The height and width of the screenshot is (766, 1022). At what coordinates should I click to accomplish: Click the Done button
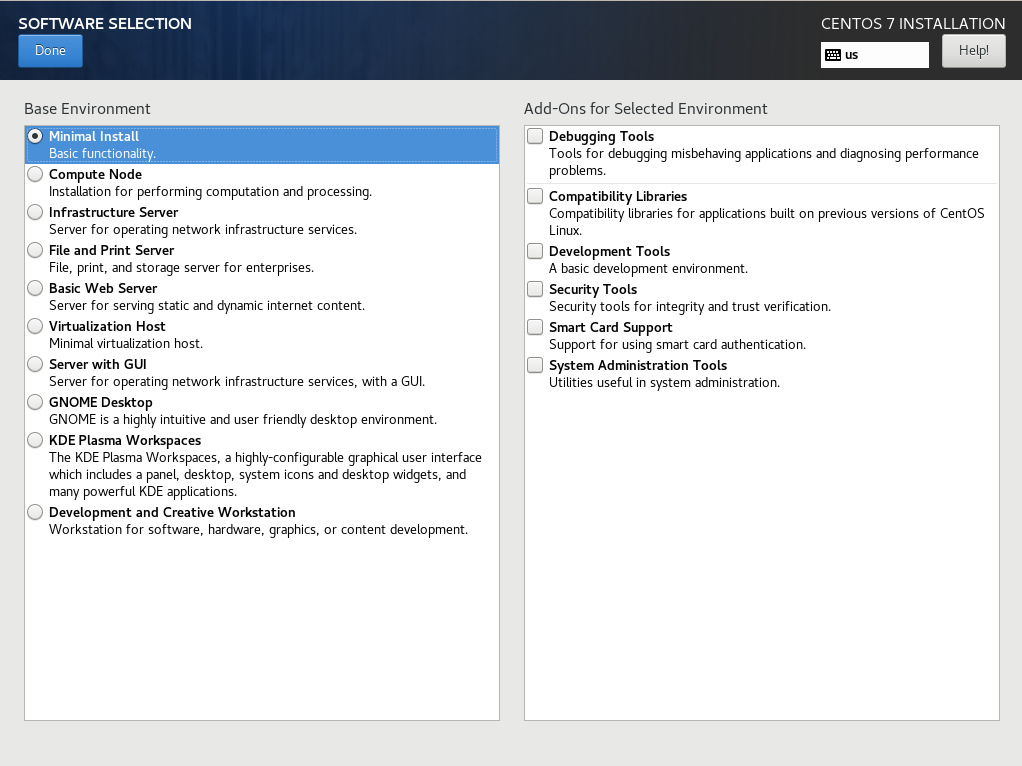[50, 51]
